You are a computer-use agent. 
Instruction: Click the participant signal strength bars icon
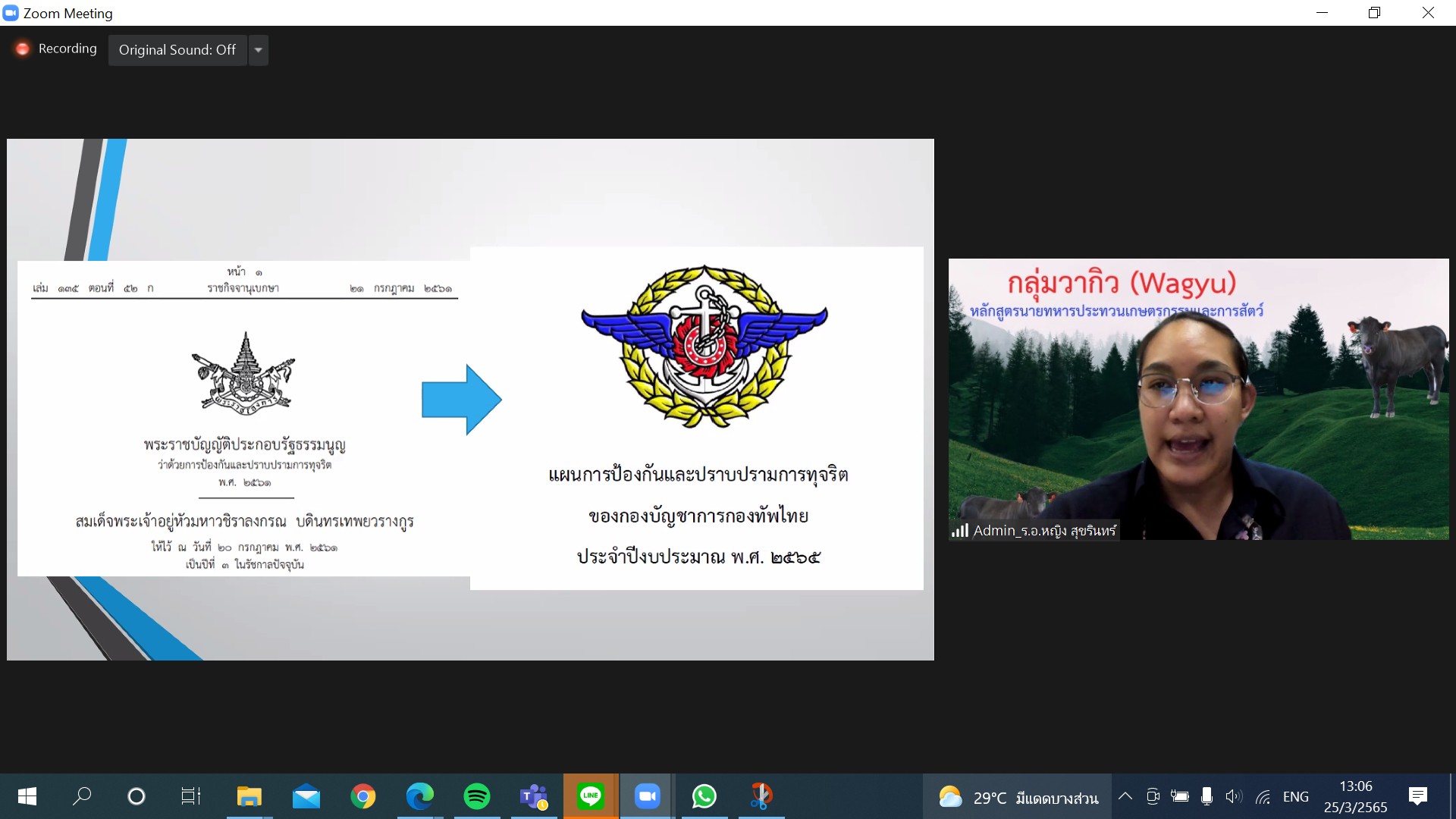[960, 531]
